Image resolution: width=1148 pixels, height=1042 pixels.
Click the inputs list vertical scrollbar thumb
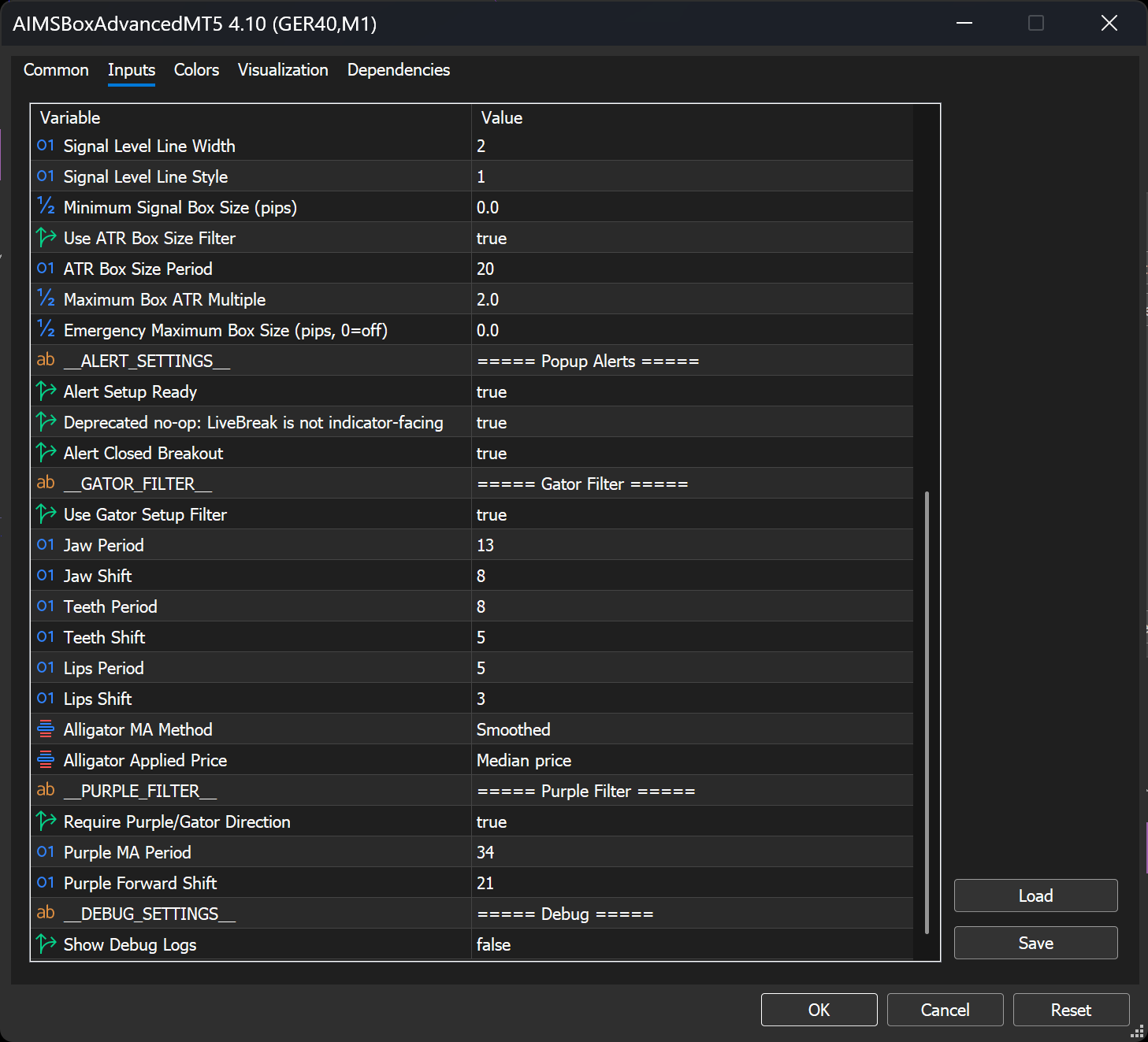[x=927, y=712]
